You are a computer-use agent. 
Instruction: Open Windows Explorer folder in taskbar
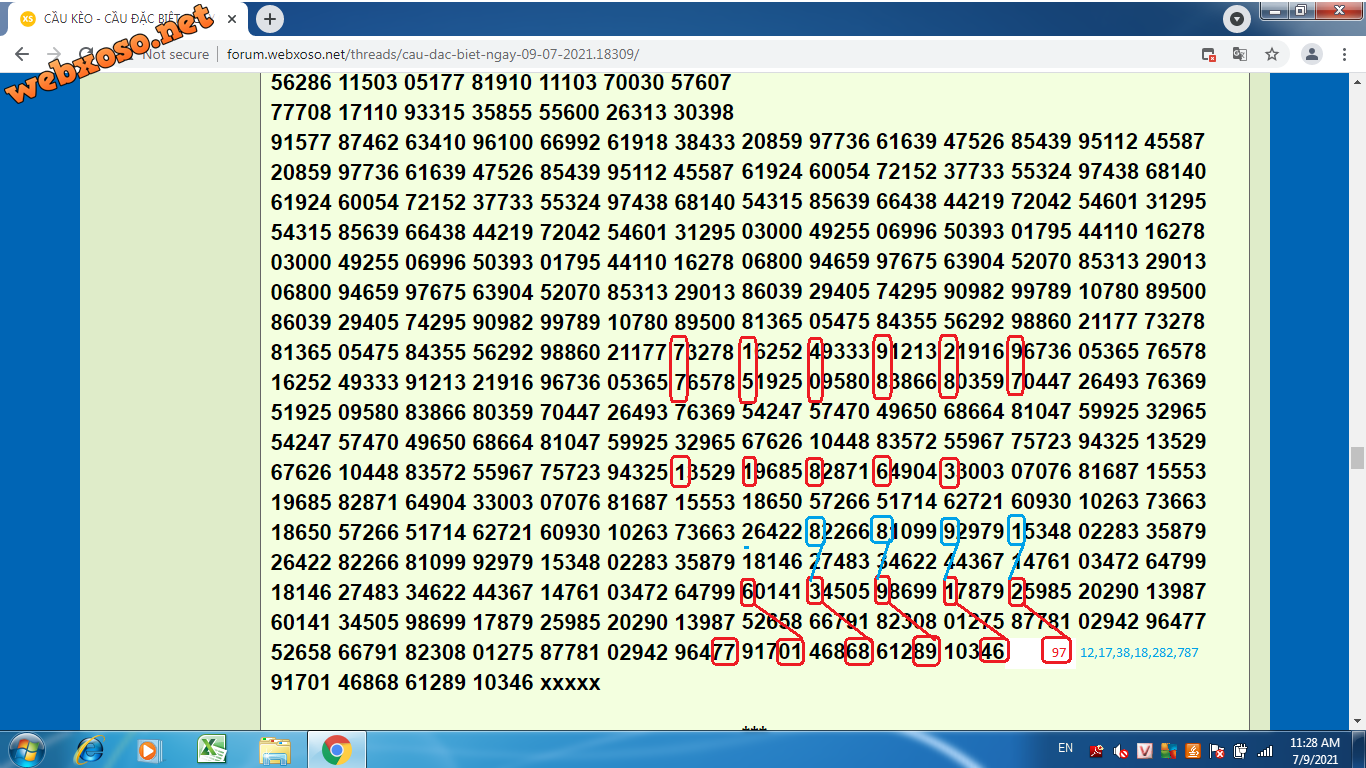tap(274, 749)
